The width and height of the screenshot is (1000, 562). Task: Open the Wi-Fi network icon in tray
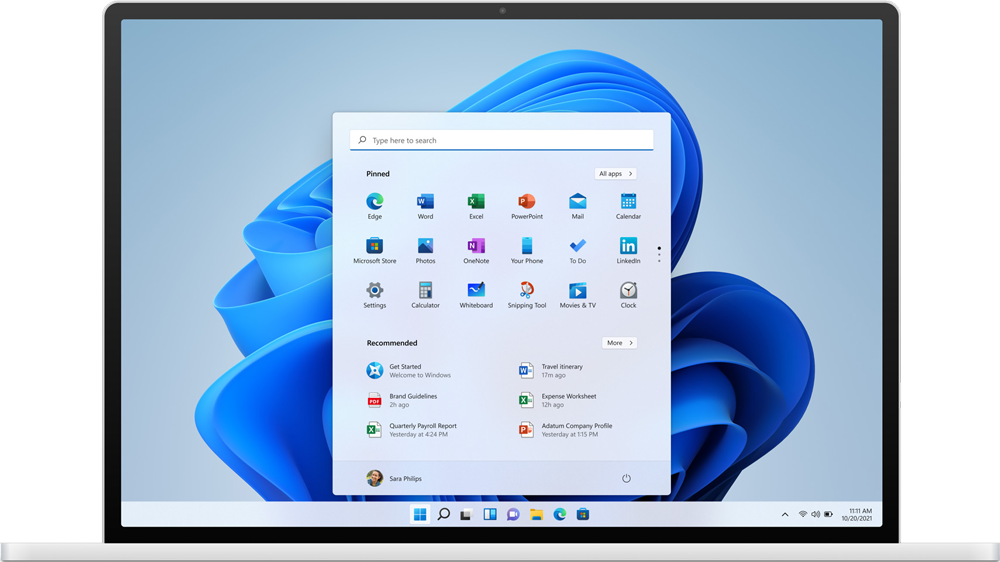[x=802, y=514]
